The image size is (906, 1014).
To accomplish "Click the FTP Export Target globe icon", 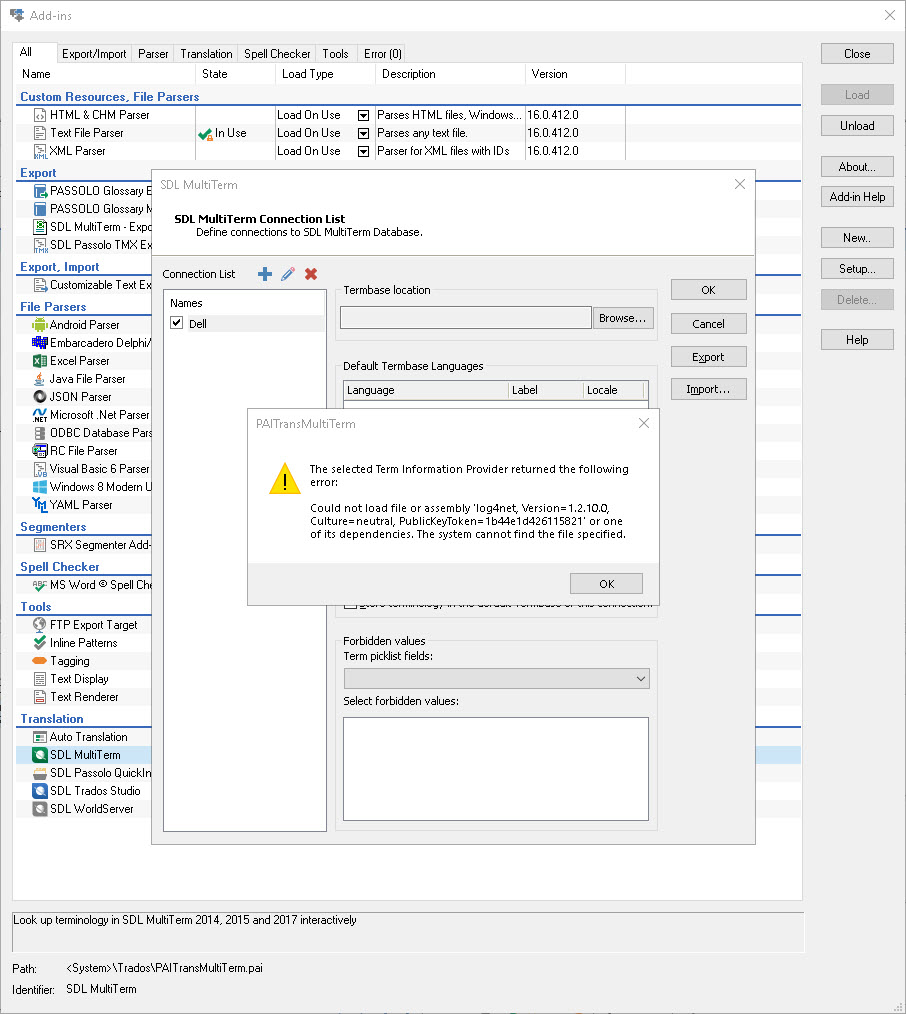I will click(x=40, y=625).
